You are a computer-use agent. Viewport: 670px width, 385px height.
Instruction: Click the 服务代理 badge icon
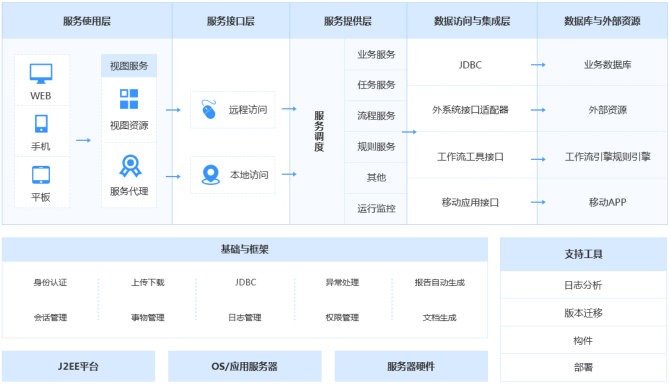(x=130, y=166)
